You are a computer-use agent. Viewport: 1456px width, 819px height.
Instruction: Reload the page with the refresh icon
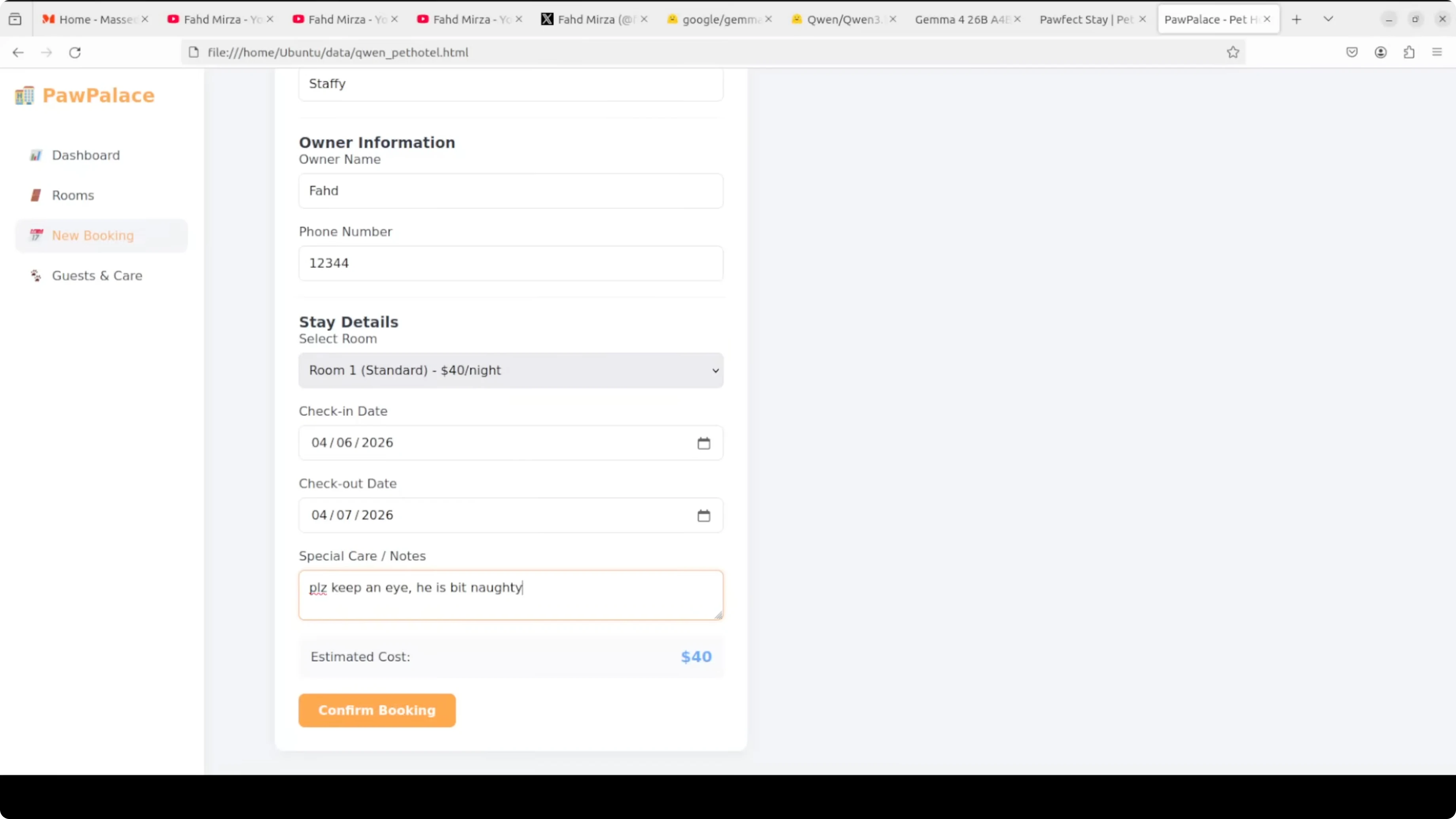pos(75,53)
